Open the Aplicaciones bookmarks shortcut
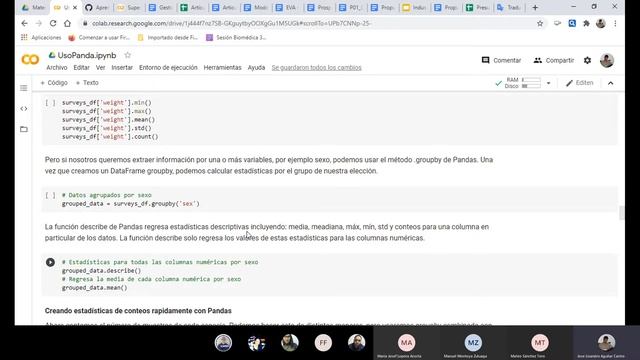This screenshot has height=360, width=640. (x=41, y=38)
